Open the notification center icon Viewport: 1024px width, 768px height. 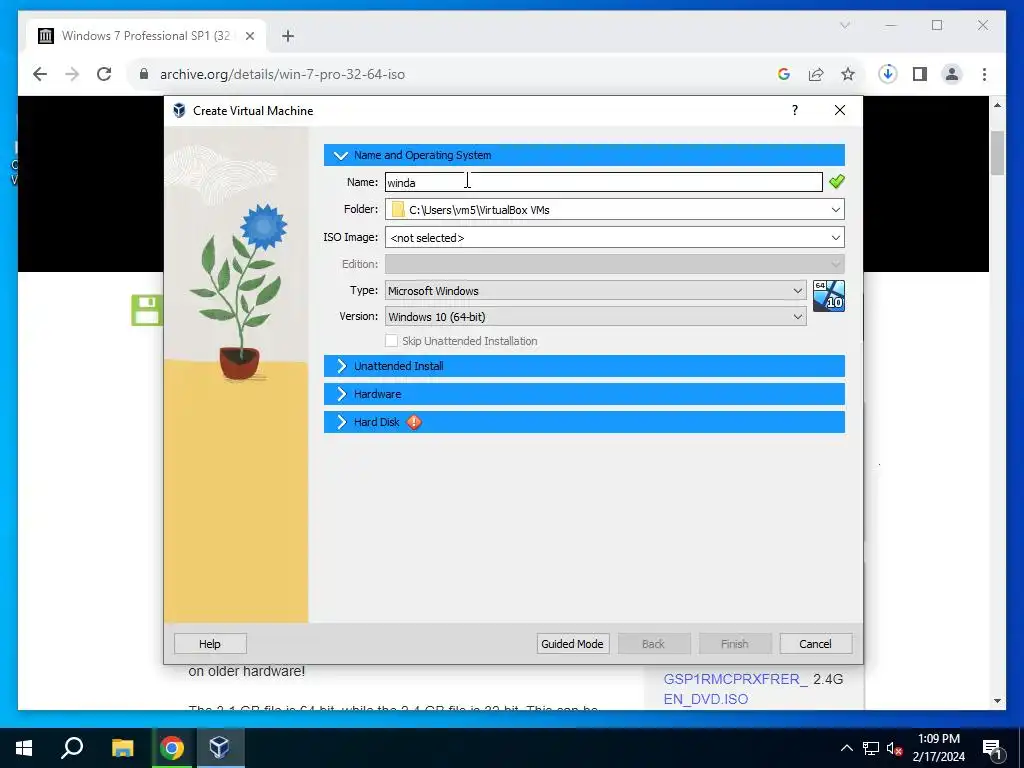coord(991,748)
